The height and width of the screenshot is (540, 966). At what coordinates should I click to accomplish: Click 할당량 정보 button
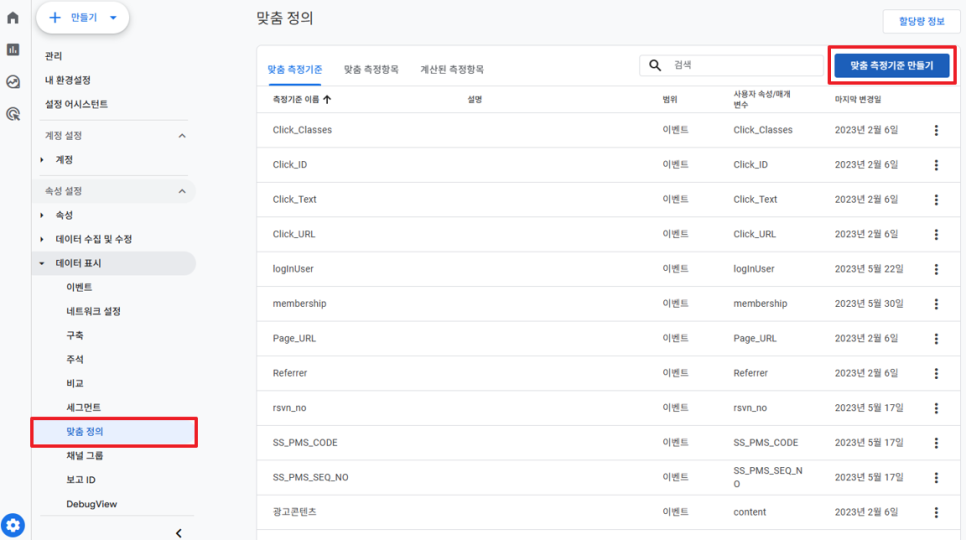point(921,22)
